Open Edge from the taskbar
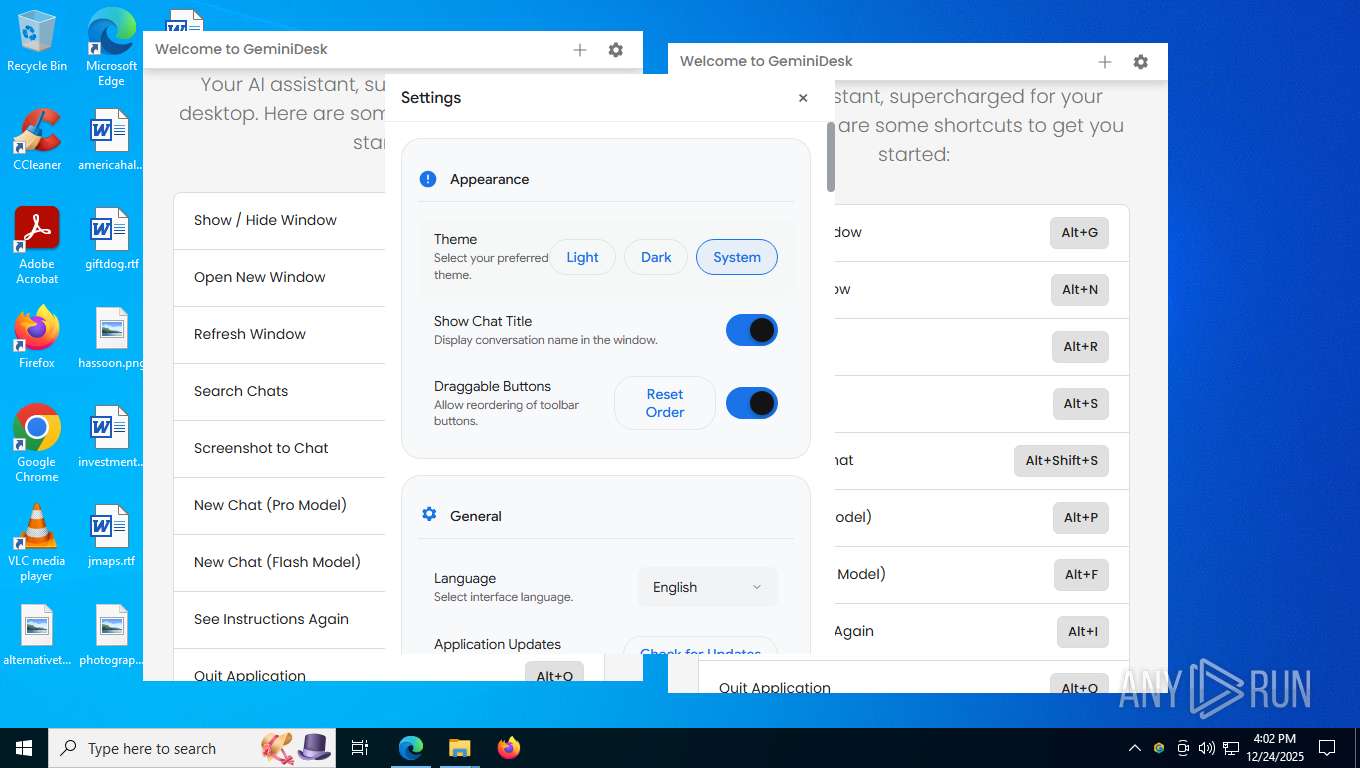Viewport: 1360px width, 768px height. 411,748
